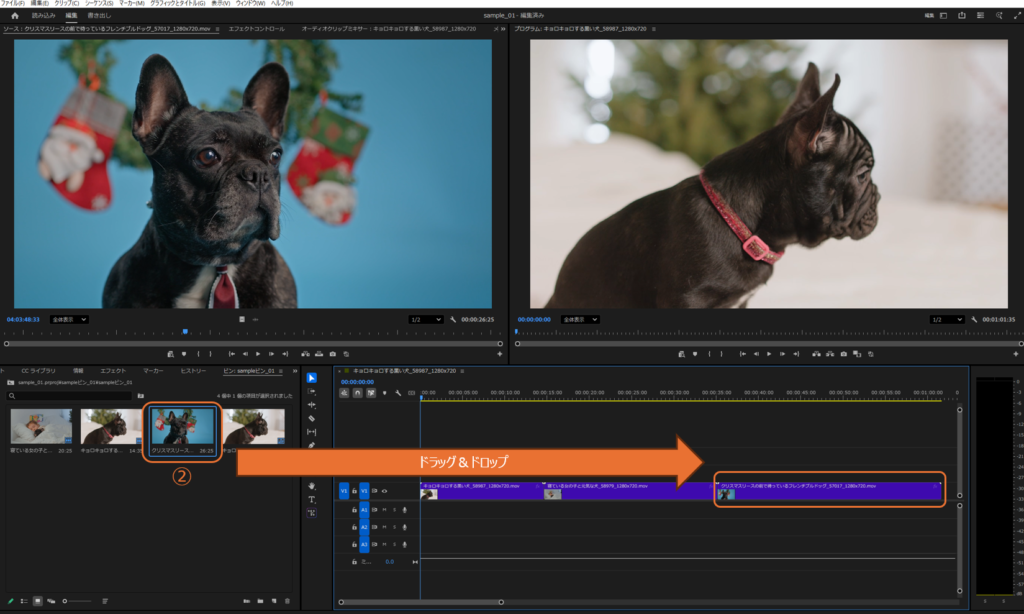Click the Home icon at top left
Screen dimensions: 1024x614
14,16
